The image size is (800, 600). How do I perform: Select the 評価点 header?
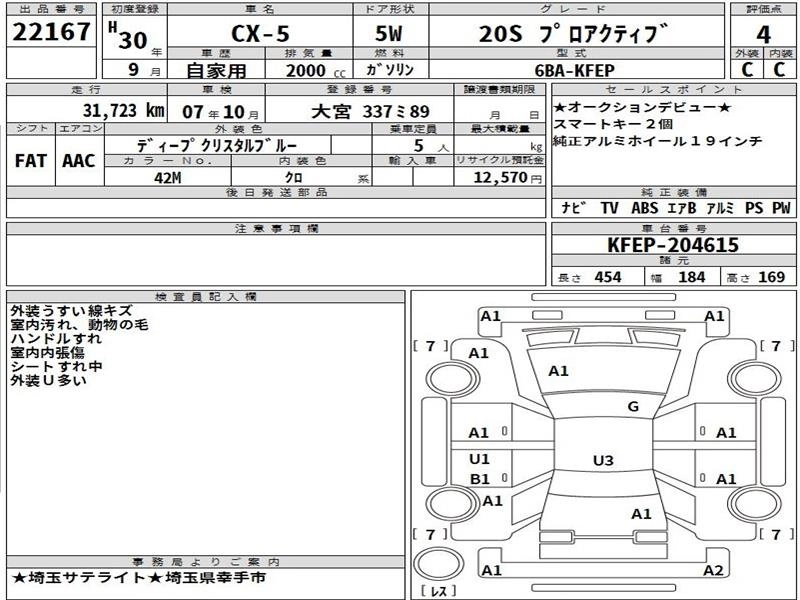pyautogui.click(x=763, y=9)
